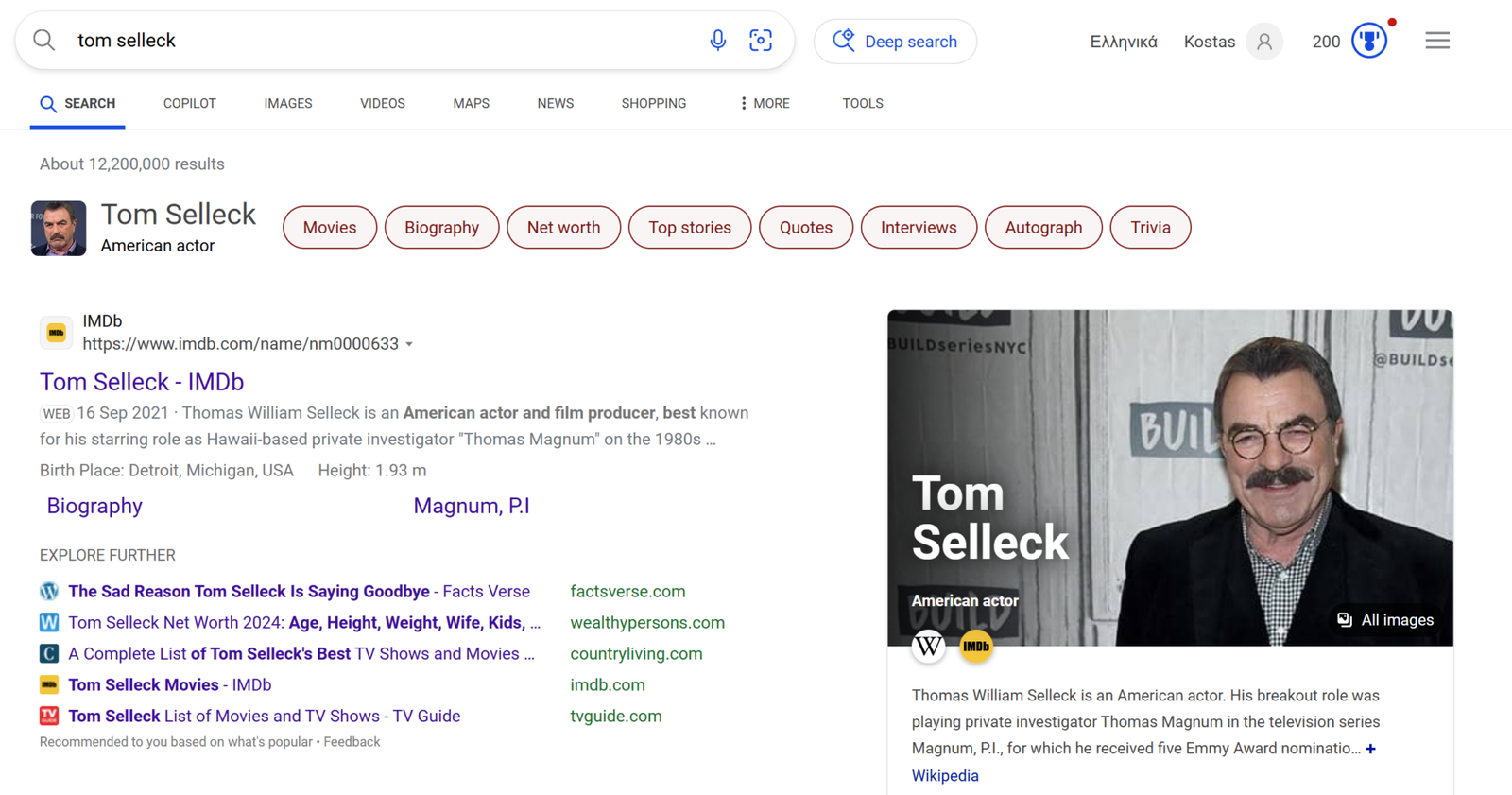
Task: Open the rewards trophy icon
Action: tap(1368, 41)
